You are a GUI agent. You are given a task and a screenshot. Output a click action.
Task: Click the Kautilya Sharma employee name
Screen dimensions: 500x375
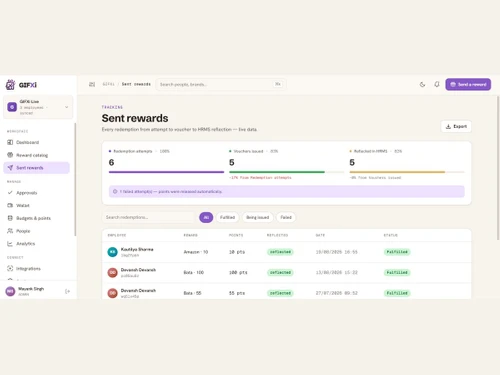point(137,249)
